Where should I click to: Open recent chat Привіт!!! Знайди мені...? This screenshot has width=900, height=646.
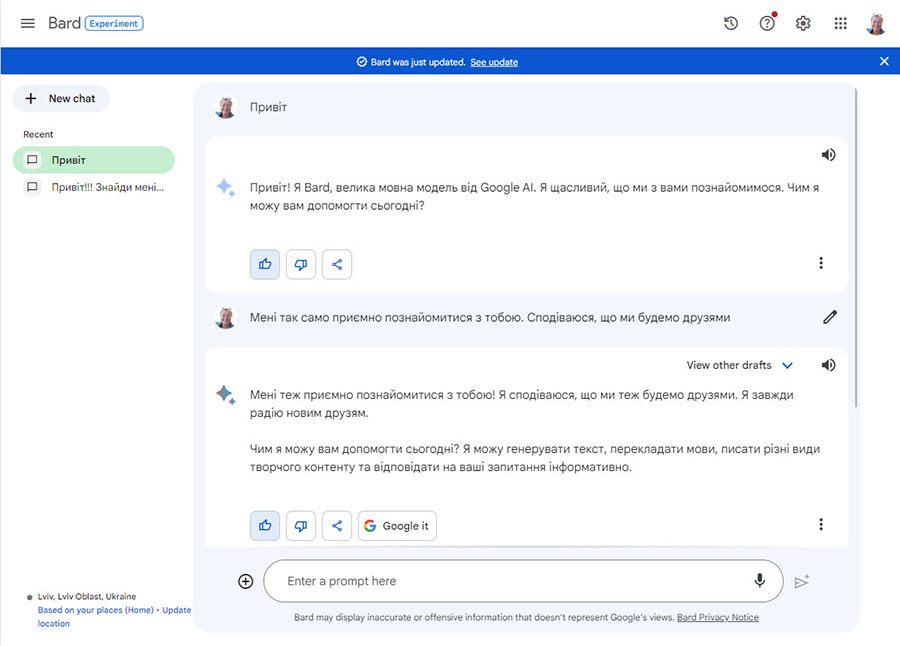coord(94,187)
